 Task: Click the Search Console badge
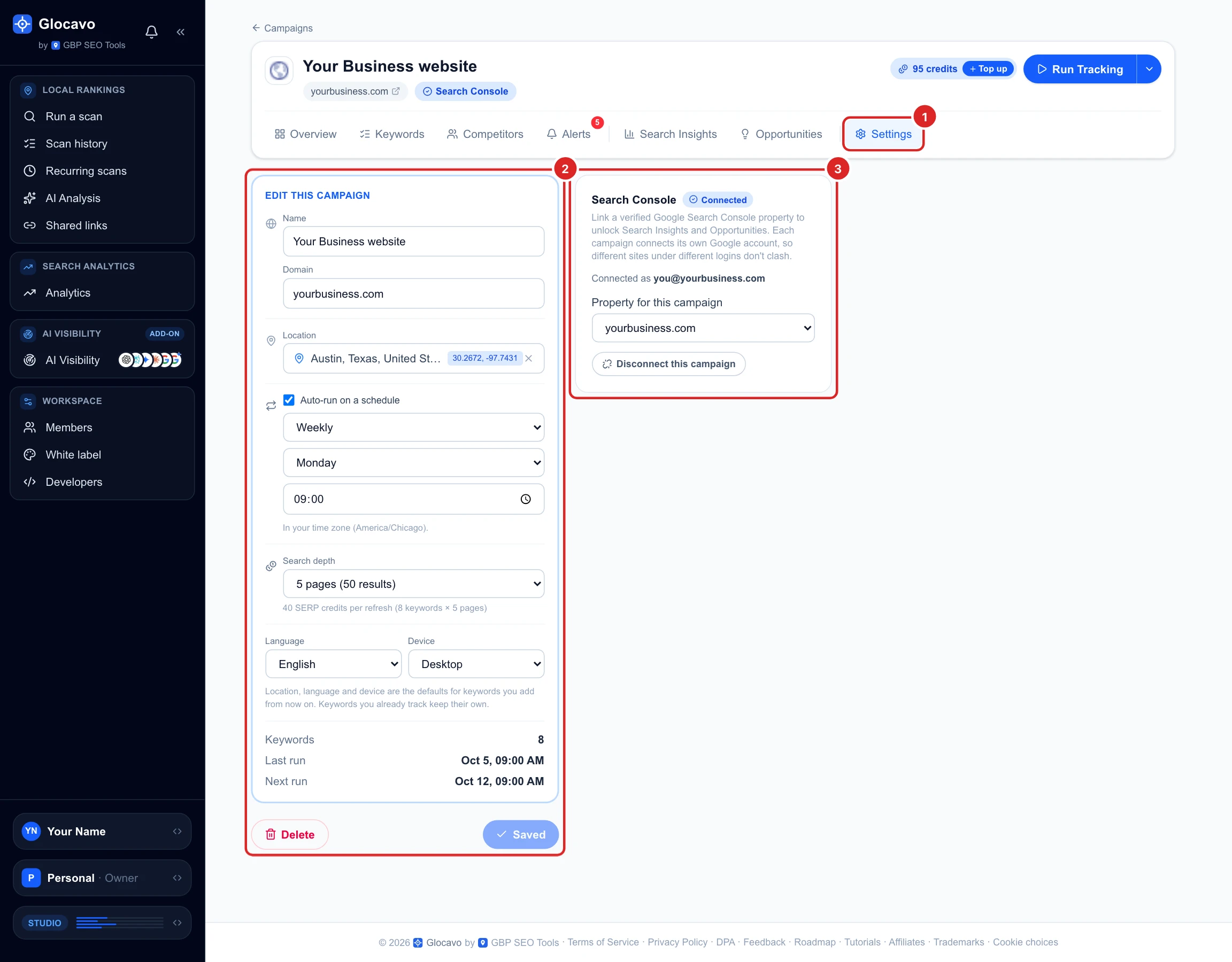point(465,91)
